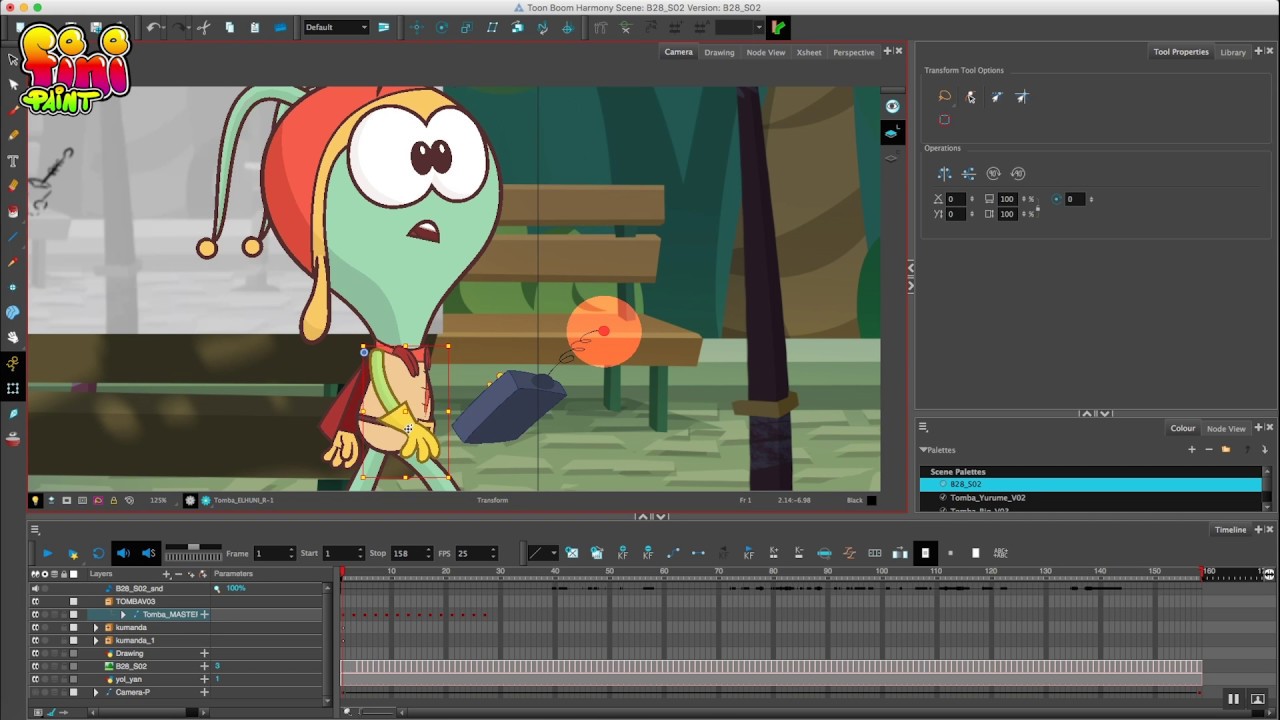The image size is (1280, 720).
Task: Select the Text tool in left toolbar
Action: (13, 161)
